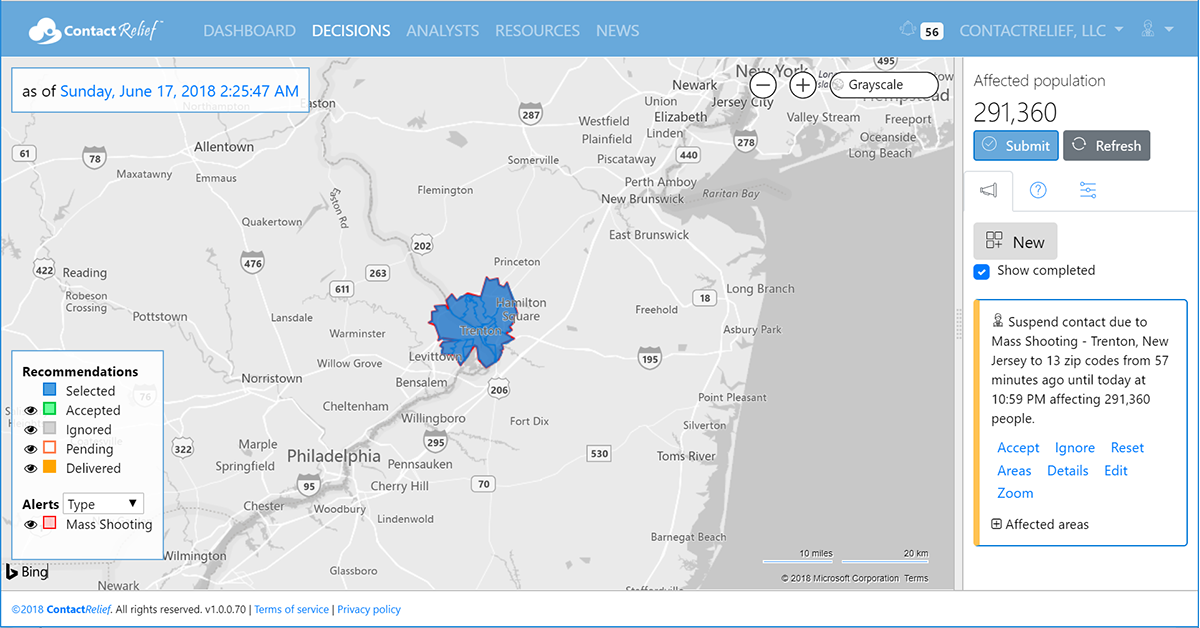Click the Pending legend swatch
Screen dimensions: 1200x628
tap(49, 449)
